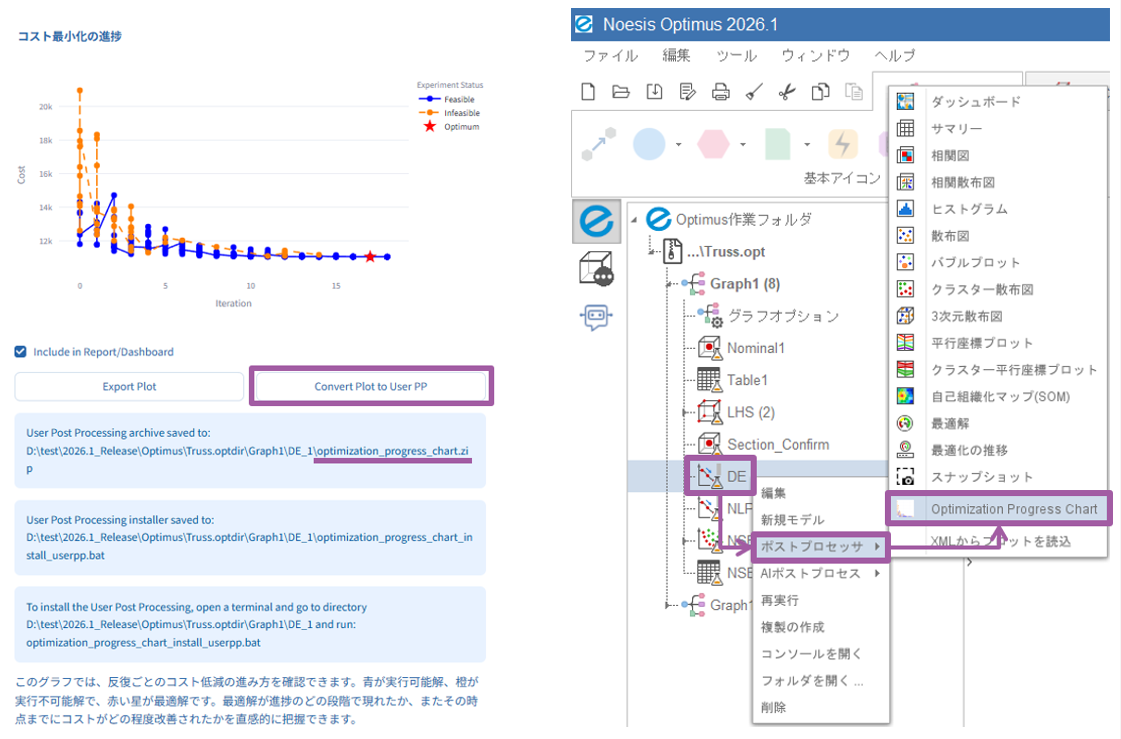Choose Optimization Progress Chart submenu entry

[999, 509]
